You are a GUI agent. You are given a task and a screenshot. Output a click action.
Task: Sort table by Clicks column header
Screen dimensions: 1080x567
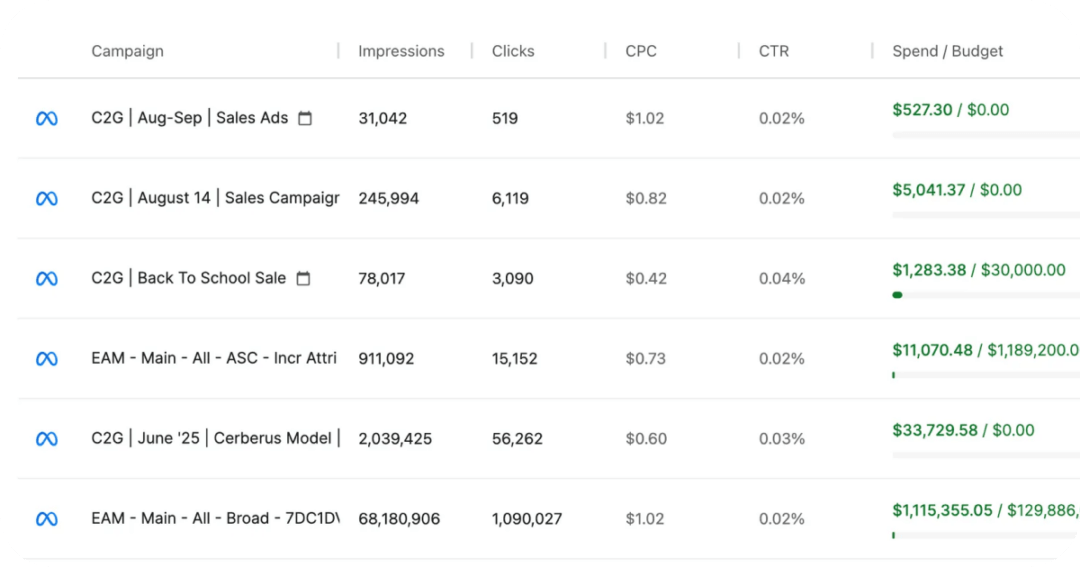coord(513,51)
